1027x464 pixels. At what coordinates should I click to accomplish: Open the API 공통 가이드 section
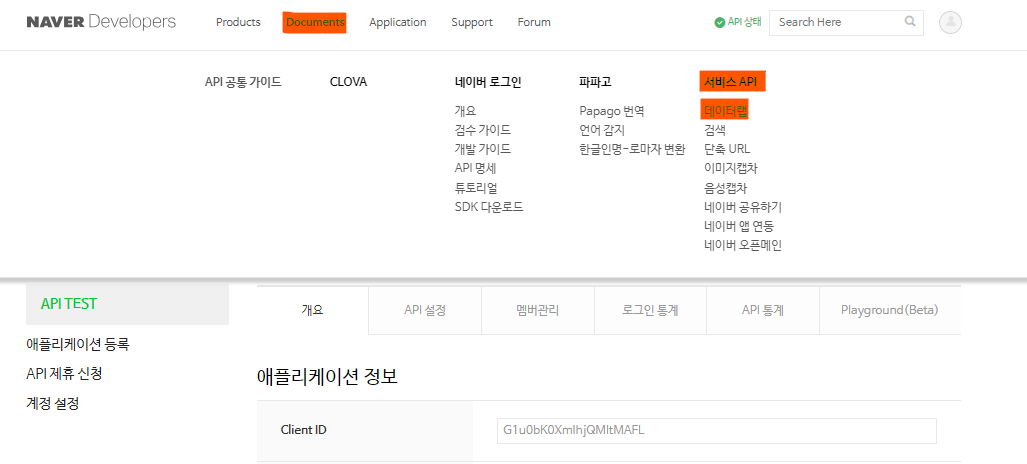coord(243,82)
